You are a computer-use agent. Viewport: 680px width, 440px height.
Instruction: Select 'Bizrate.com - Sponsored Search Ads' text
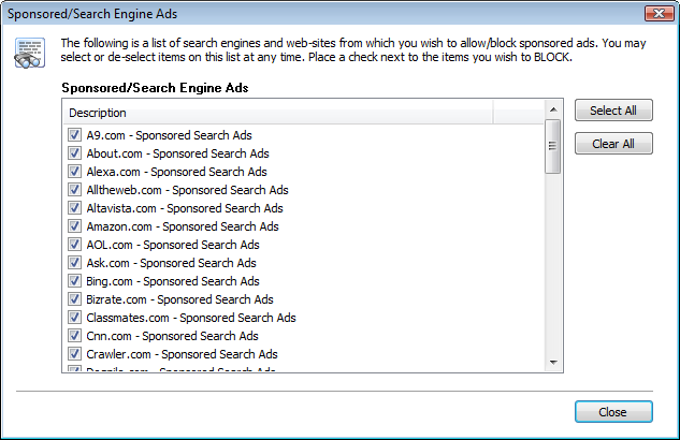(180, 299)
